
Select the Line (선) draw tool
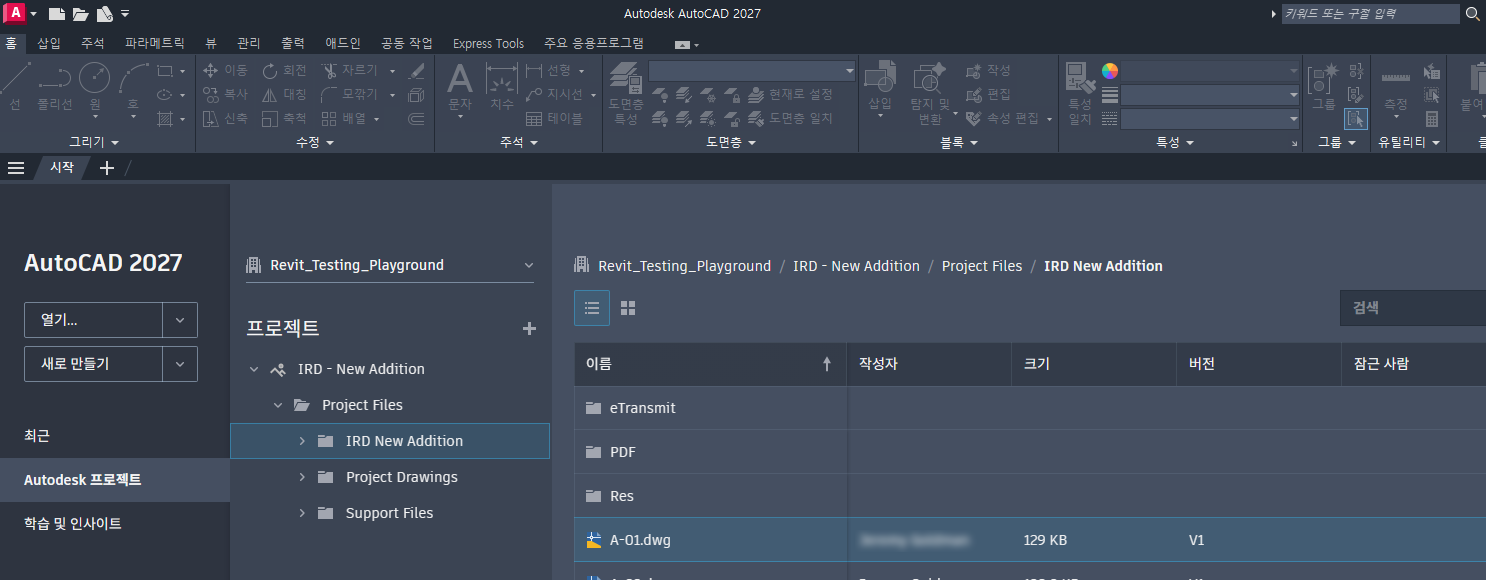click(x=15, y=88)
